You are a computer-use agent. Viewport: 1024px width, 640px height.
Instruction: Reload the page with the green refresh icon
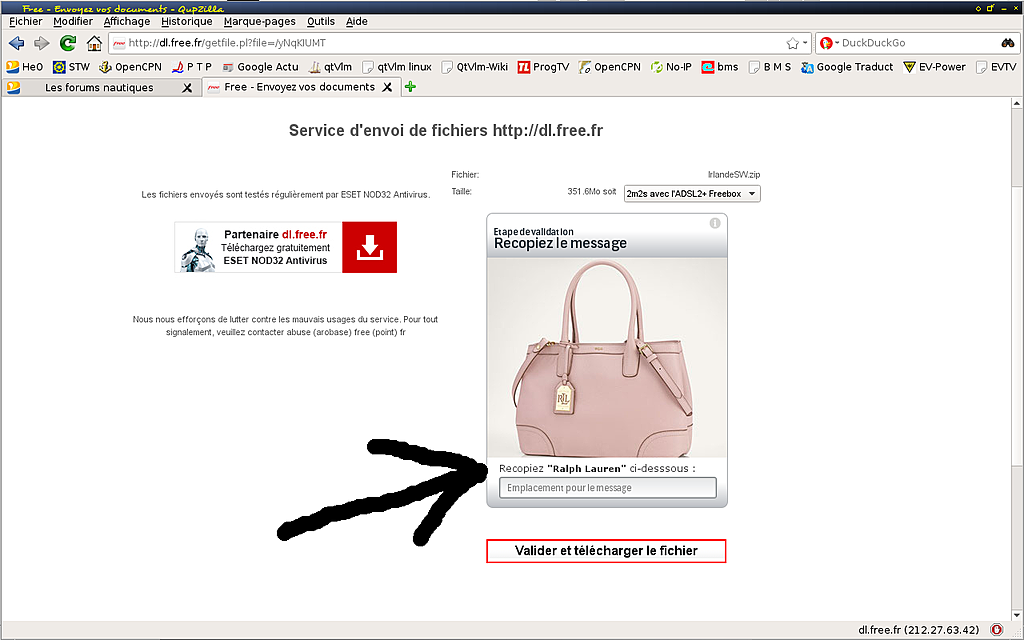68,43
